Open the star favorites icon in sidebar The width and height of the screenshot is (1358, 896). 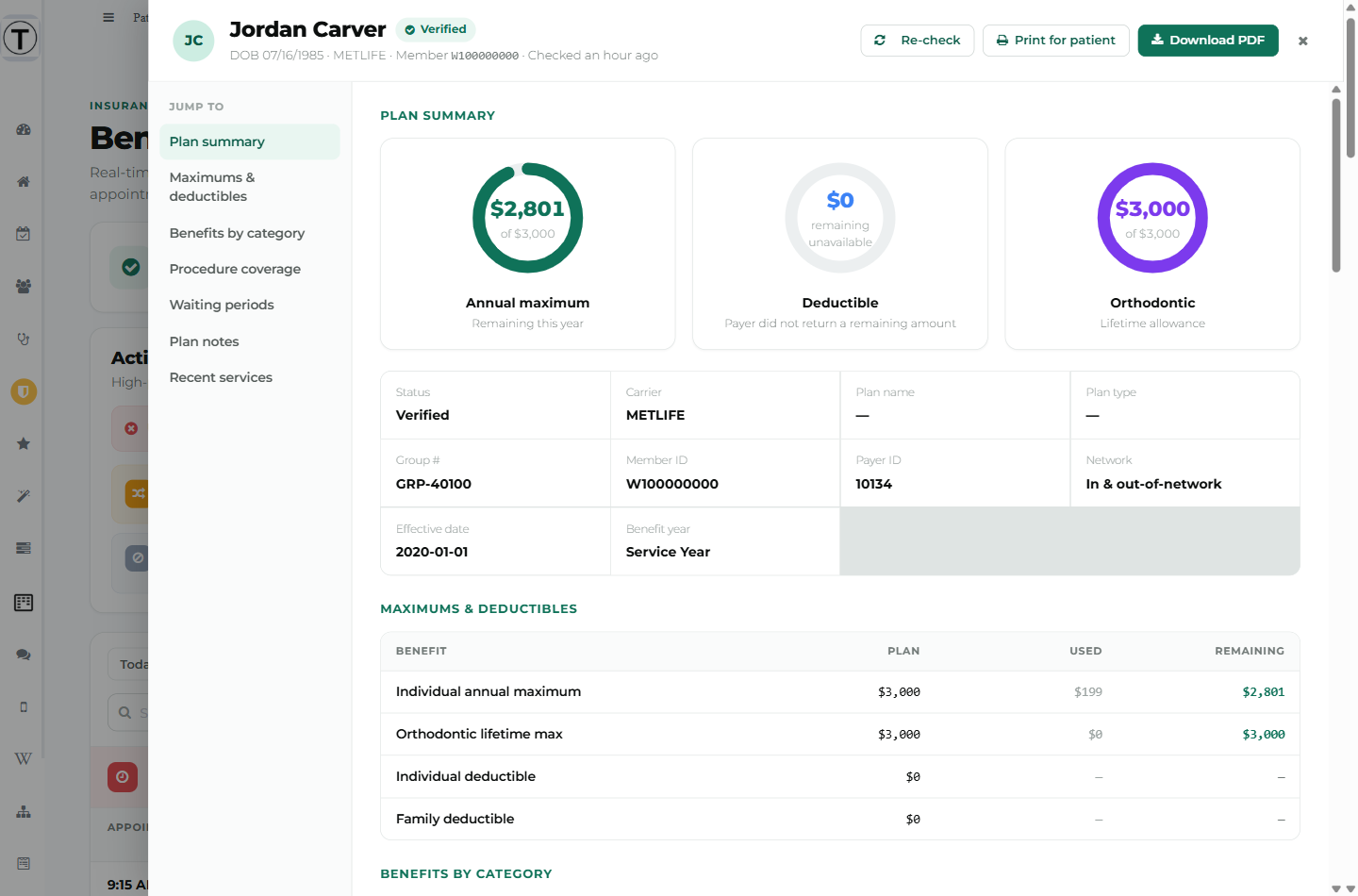(x=24, y=443)
